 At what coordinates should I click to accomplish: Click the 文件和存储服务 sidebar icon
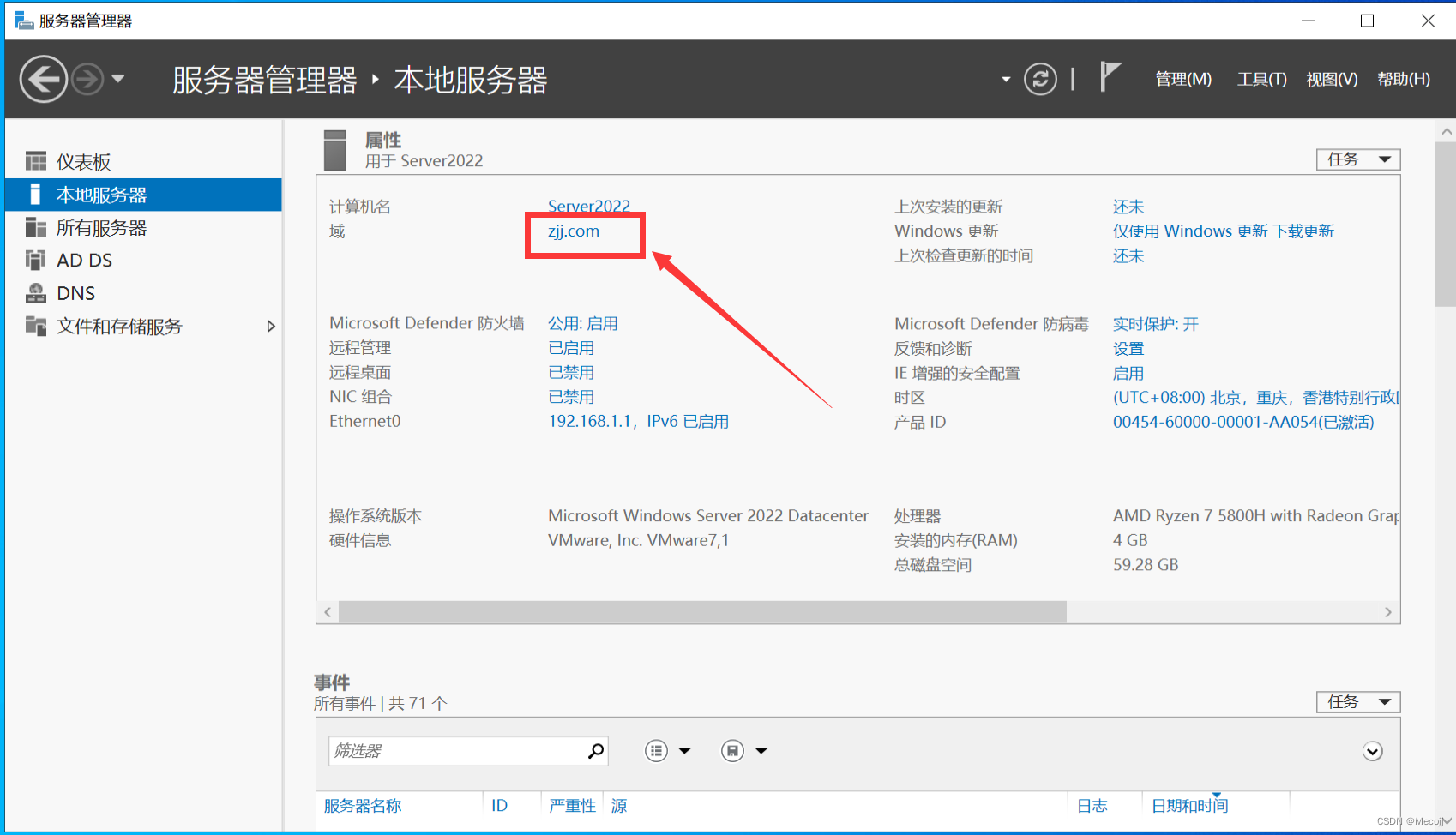click(x=36, y=326)
